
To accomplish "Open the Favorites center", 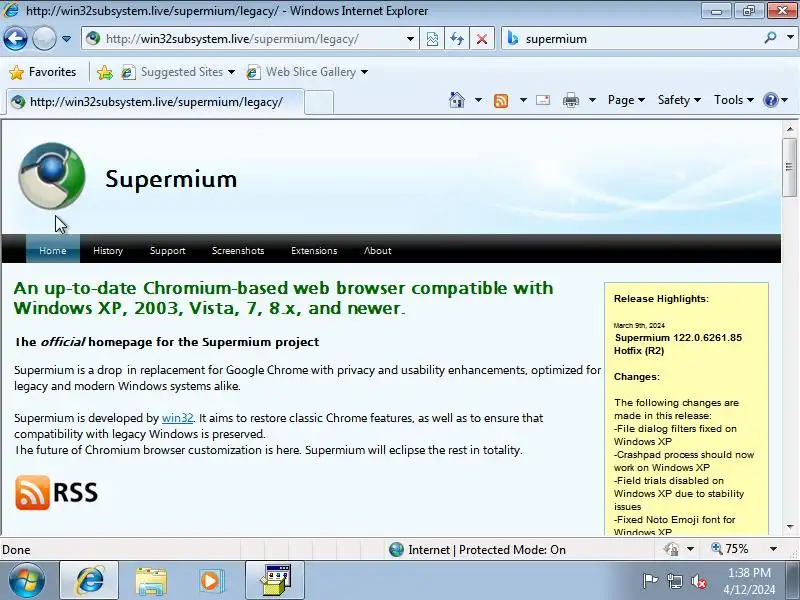I will (x=43, y=72).
